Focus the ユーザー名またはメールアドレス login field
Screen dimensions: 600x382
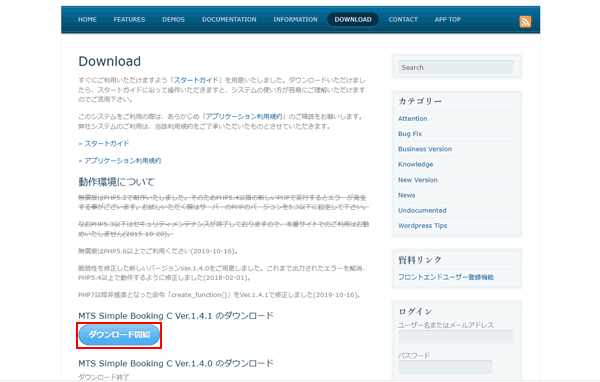click(x=455, y=337)
